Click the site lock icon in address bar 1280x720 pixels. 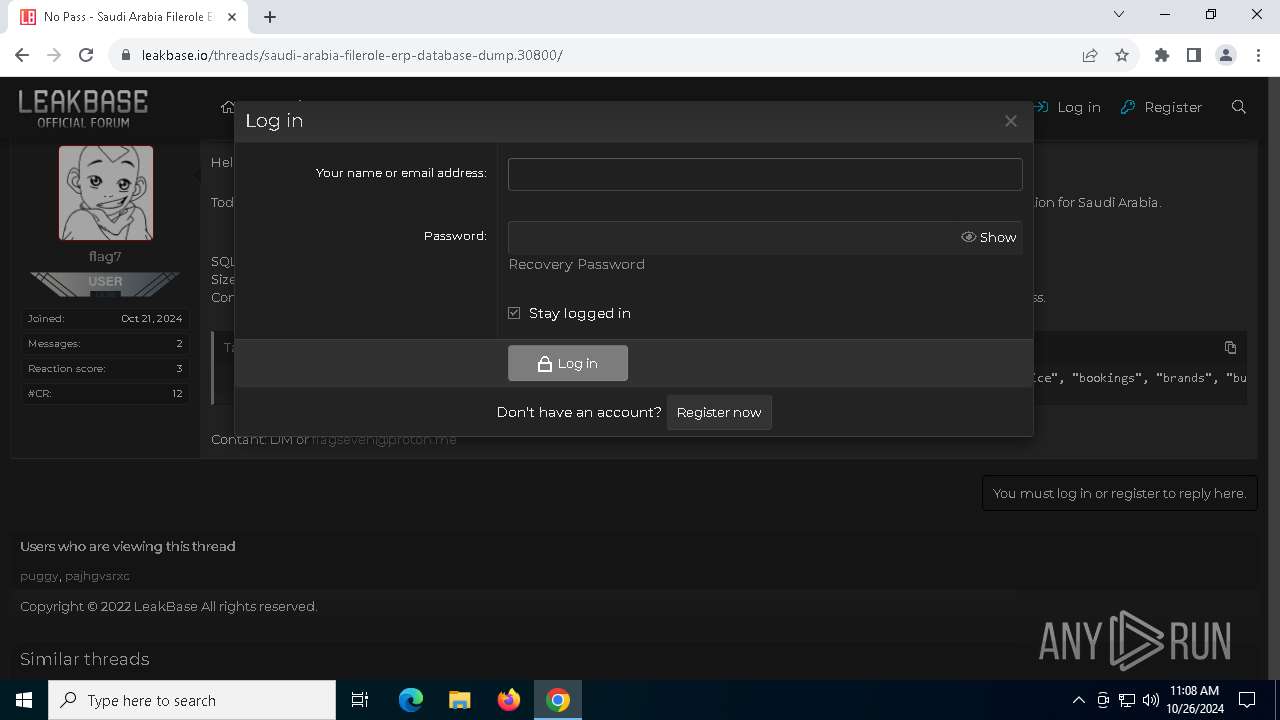[x=126, y=55]
